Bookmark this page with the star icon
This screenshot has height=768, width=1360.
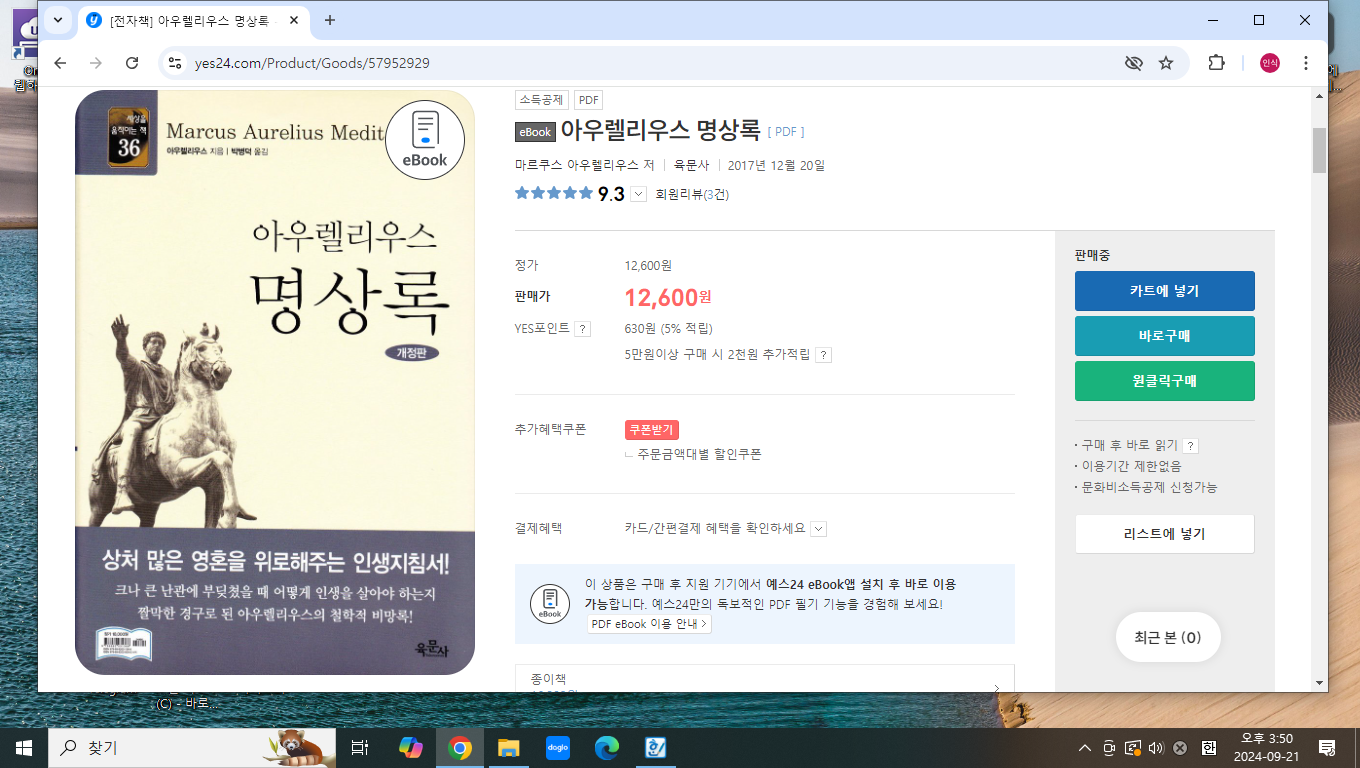tap(1166, 63)
